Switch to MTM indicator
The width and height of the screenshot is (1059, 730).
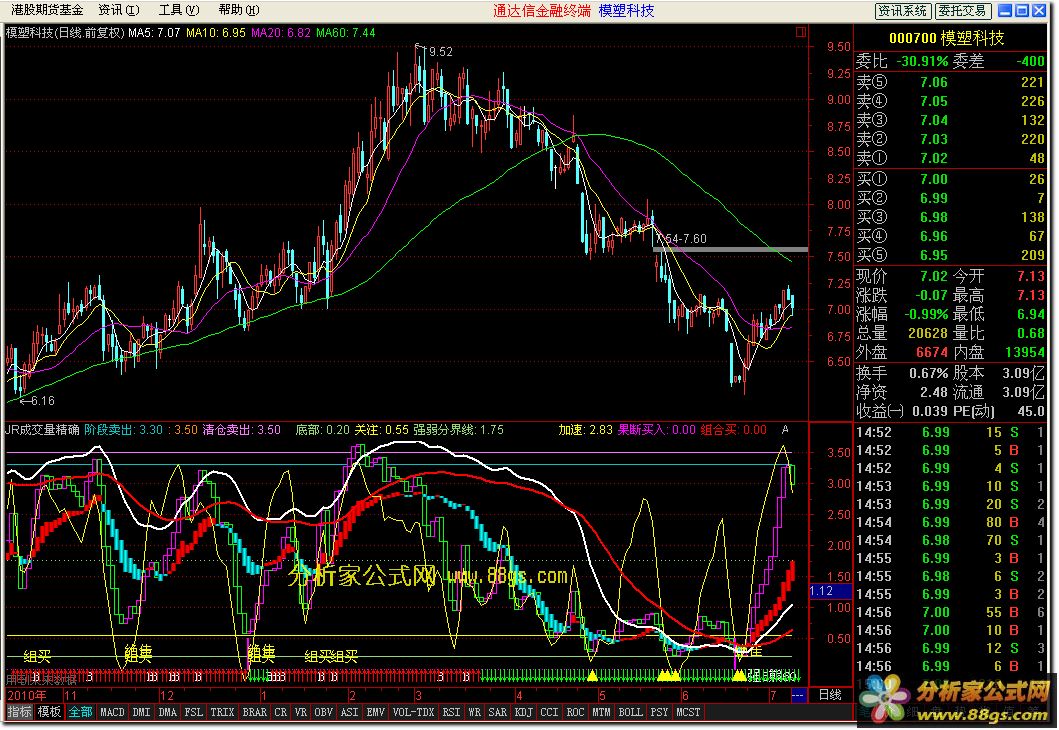[601, 712]
